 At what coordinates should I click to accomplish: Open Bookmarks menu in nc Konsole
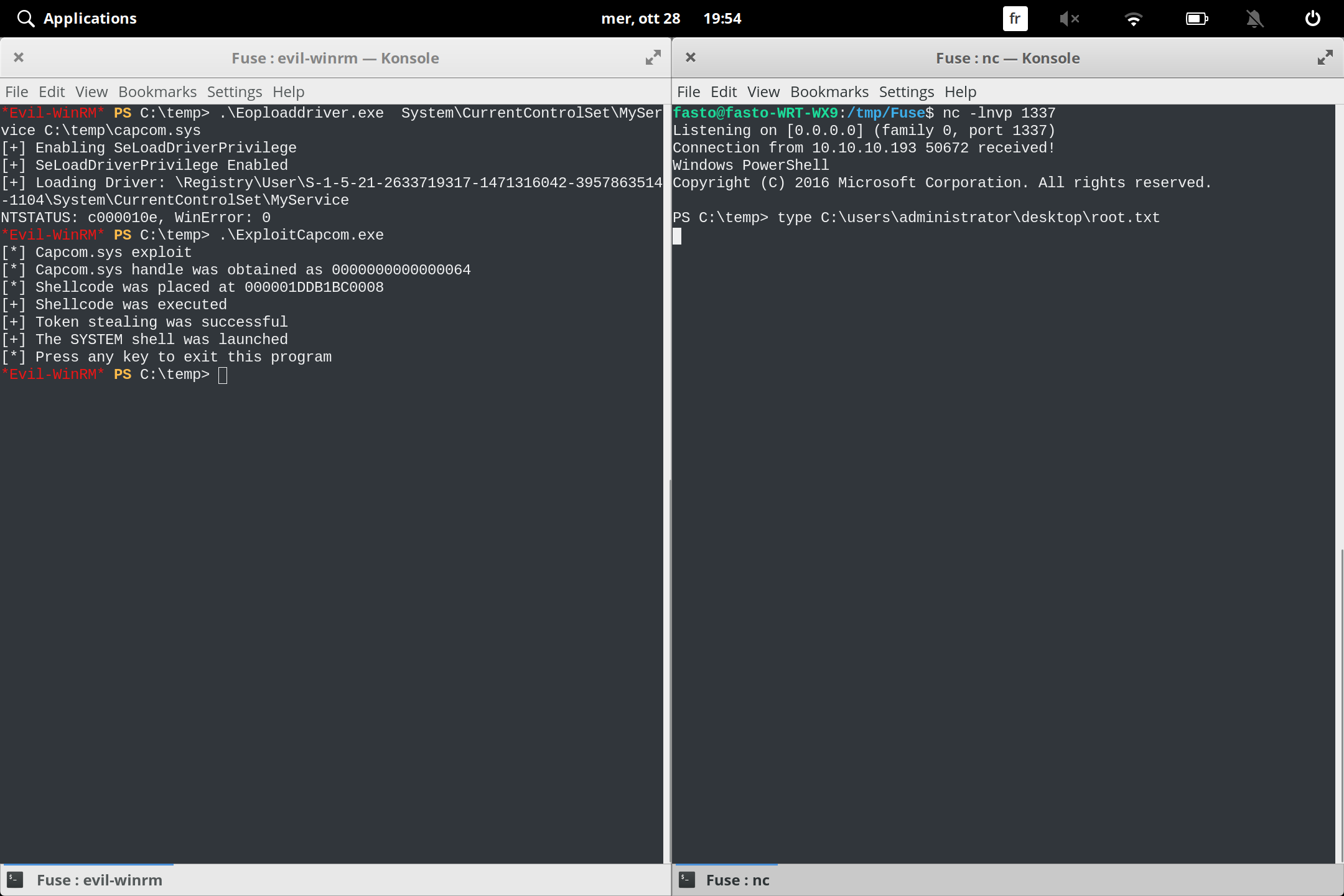pyautogui.click(x=829, y=92)
